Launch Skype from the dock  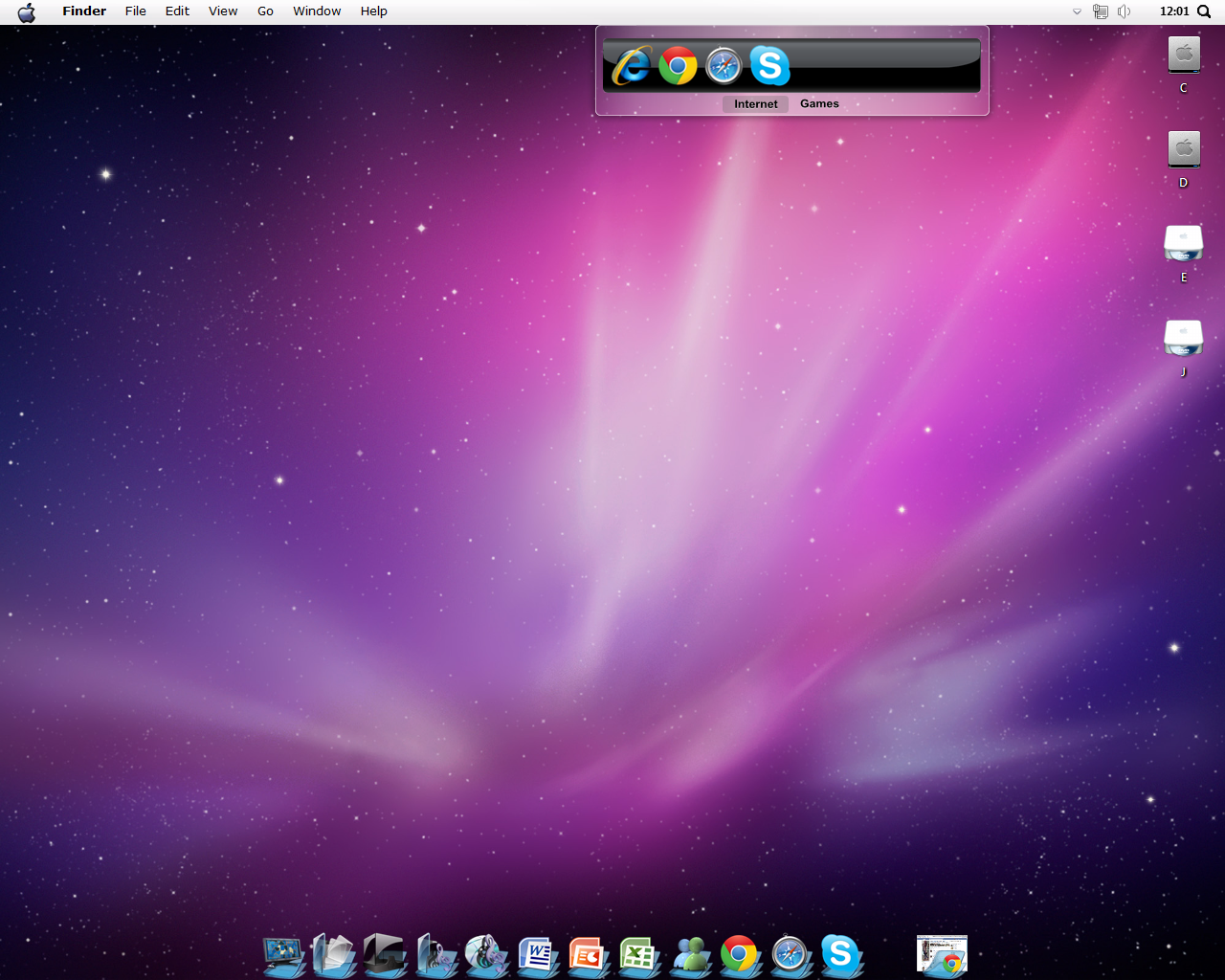[841, 955]
